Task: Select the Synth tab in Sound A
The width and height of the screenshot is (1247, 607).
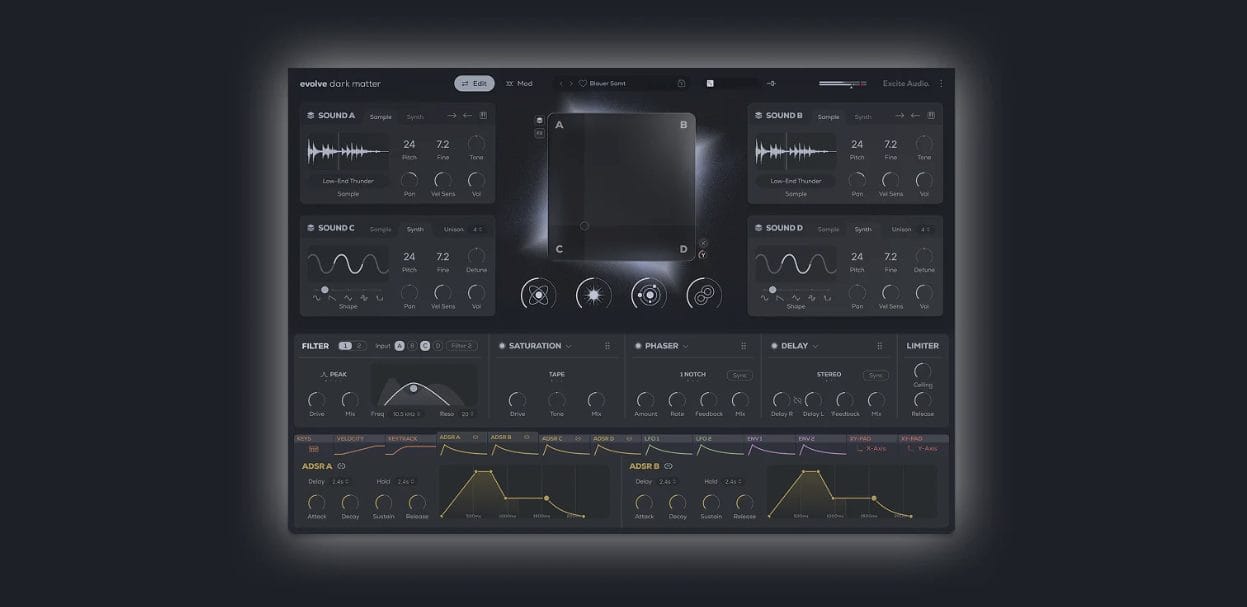Action: click(415, 117)
